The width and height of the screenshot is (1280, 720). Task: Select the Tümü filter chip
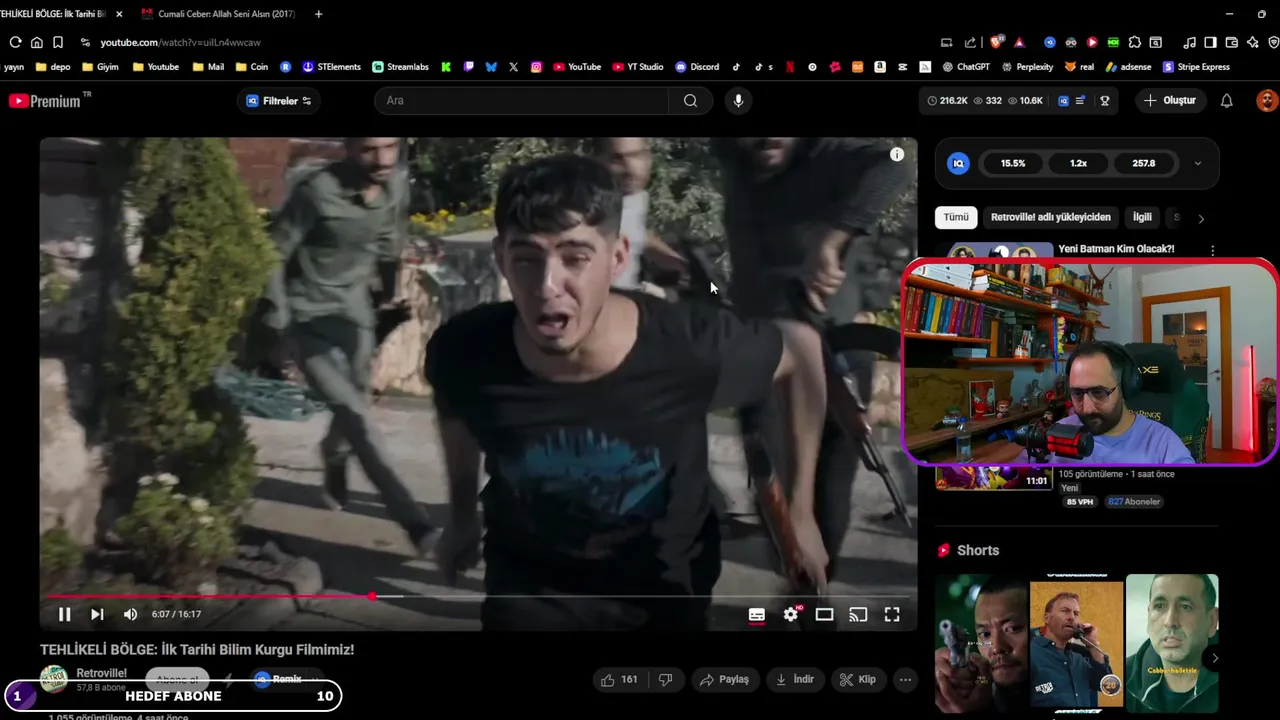click(x=956, y=217)
